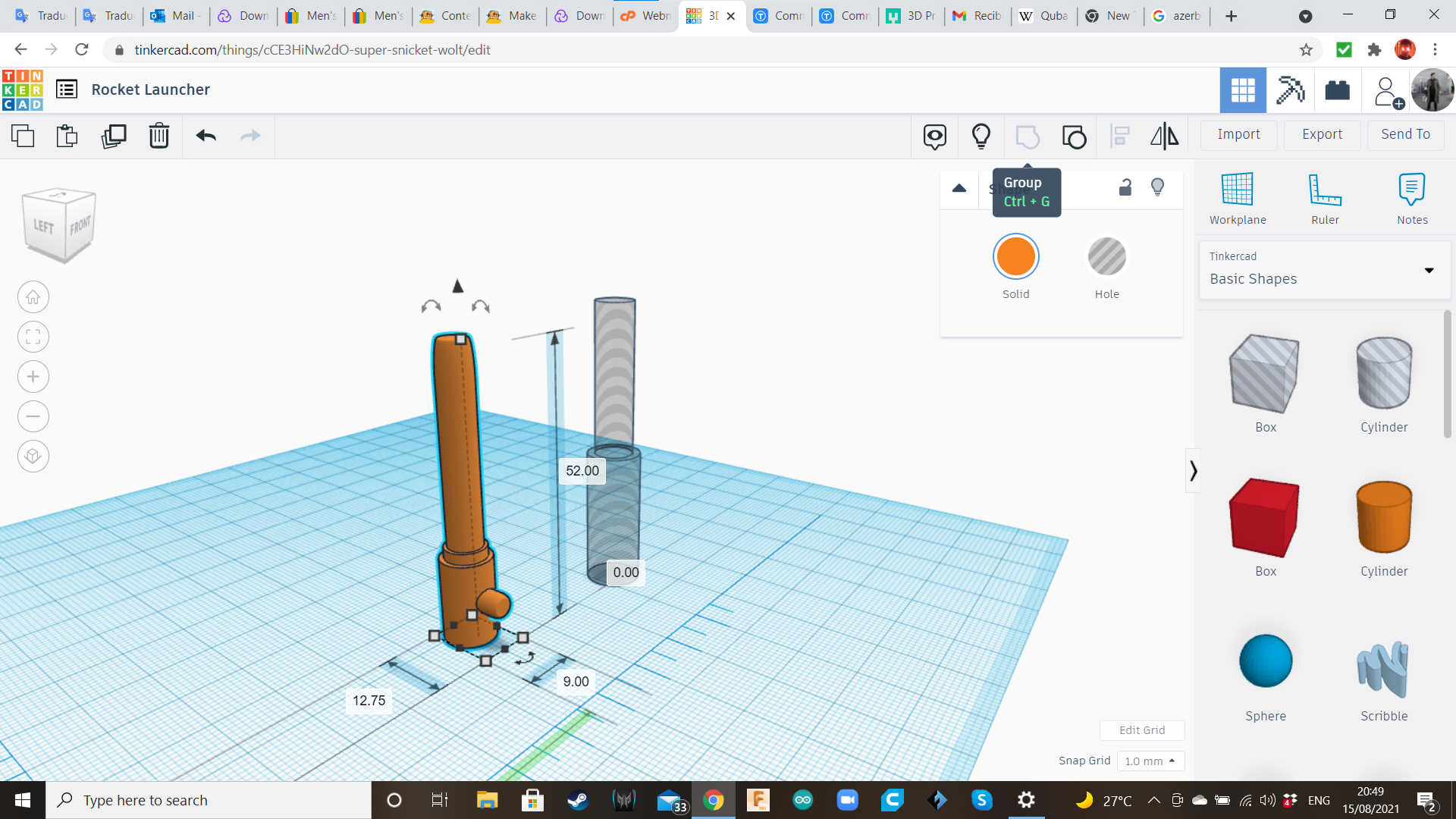Screen dimensions: 1456x819
Task: Switch to the Make browser tab
Action: (x=513, y=16)
